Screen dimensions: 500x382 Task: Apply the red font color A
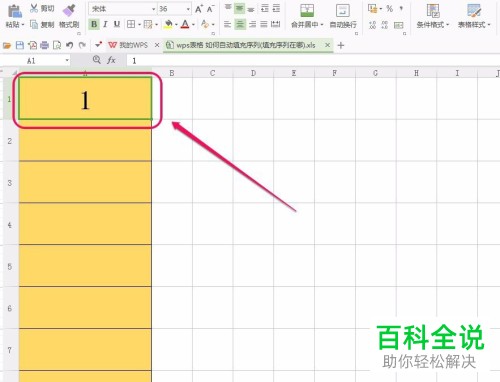click(185, 24)
